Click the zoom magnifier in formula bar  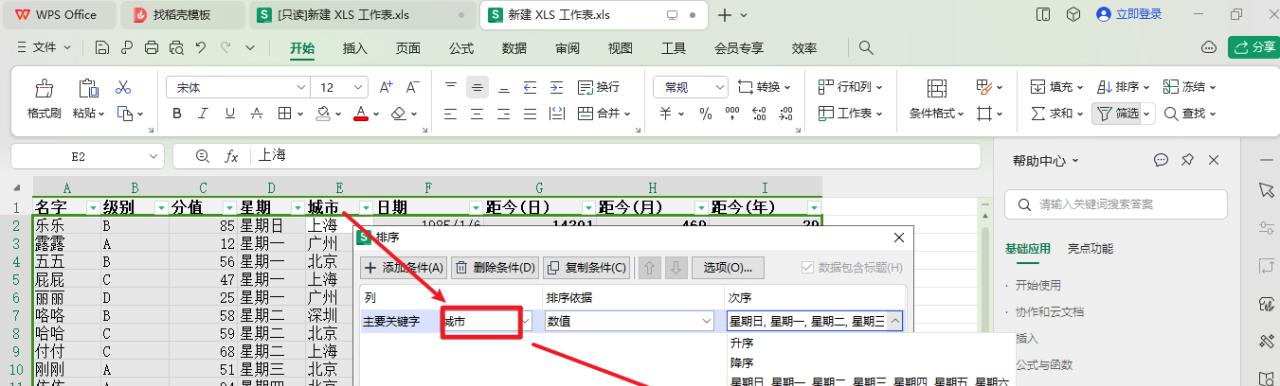[203, 156]
